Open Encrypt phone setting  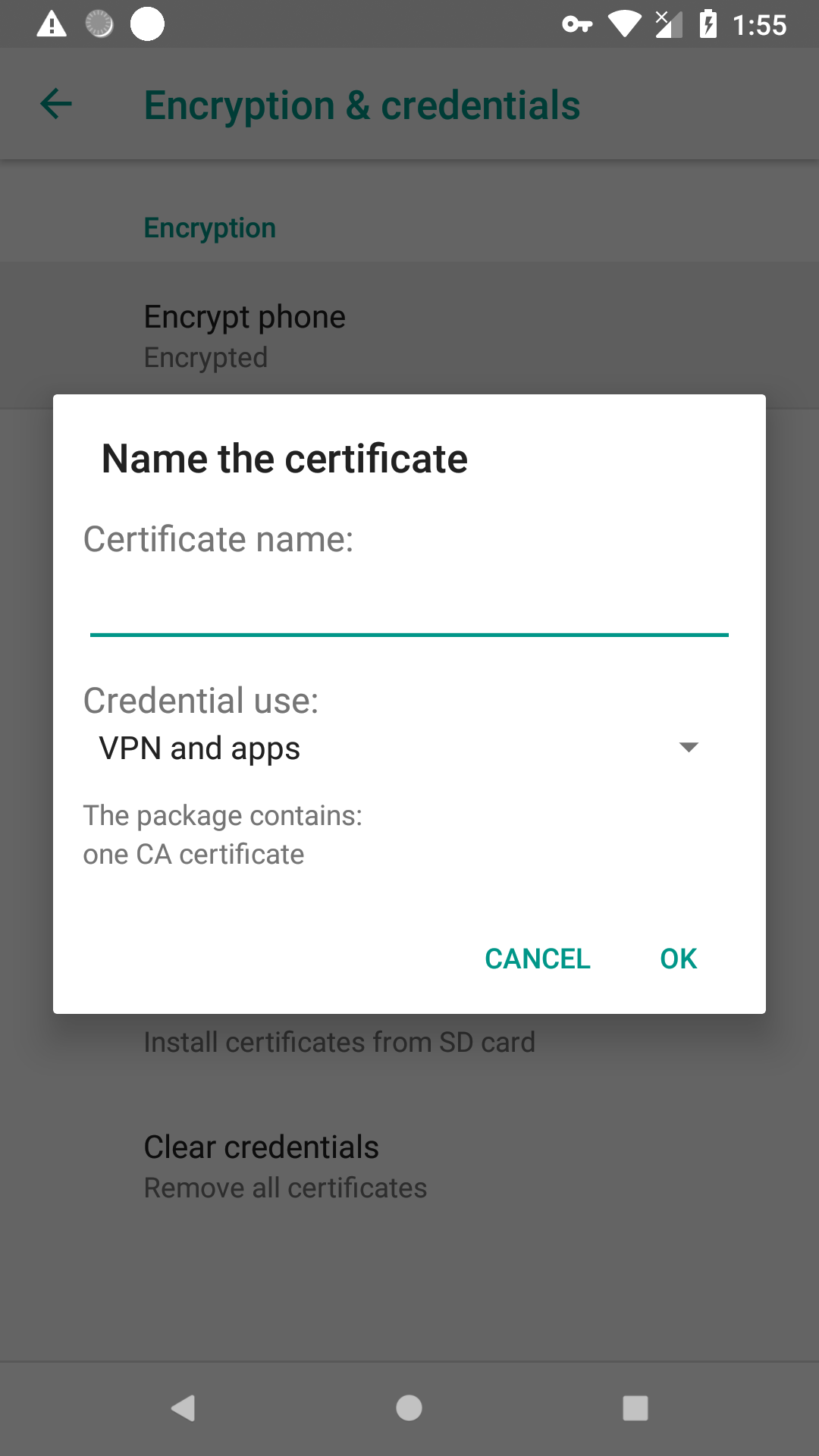[409, 336]
